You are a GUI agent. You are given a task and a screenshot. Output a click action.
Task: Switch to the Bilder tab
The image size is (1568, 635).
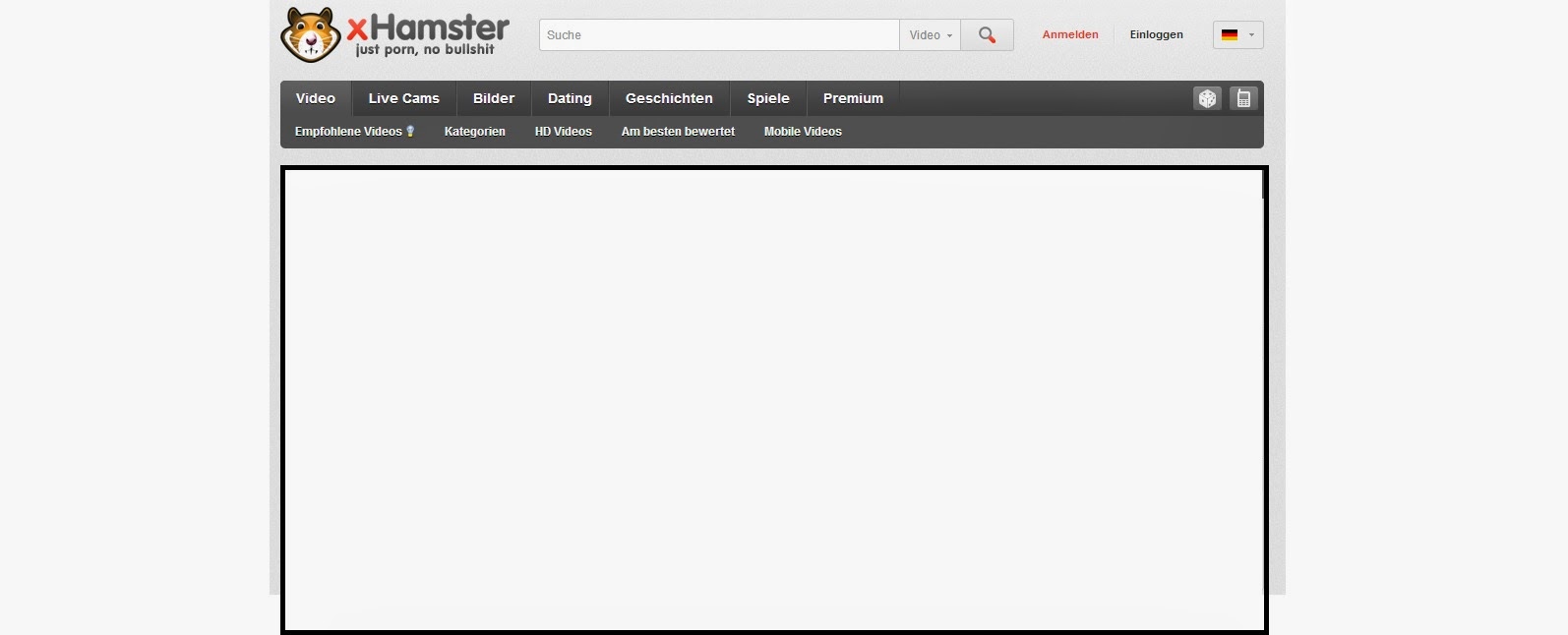(x=494, y=98)
